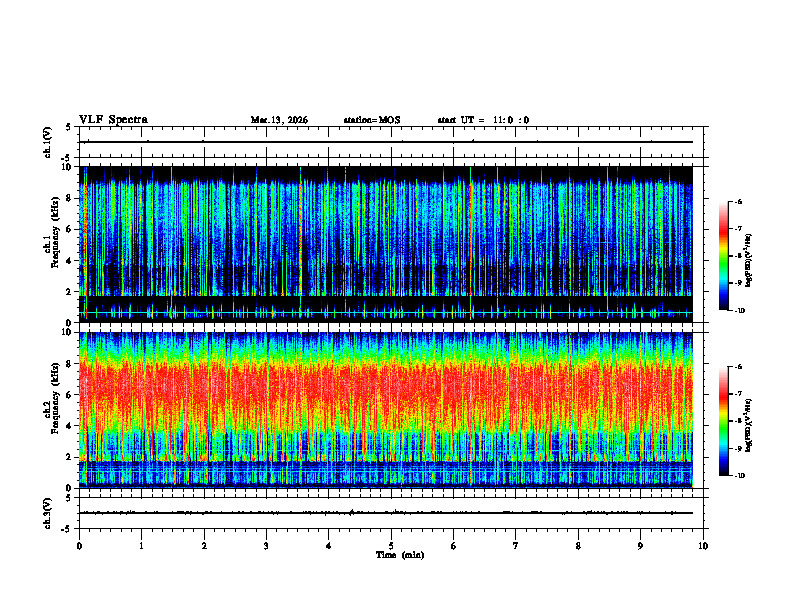792x612 pixels.
Task: Click the ch.2 spectrogram color scale bar
Action: pyautogui.click(x=724, y=421)
